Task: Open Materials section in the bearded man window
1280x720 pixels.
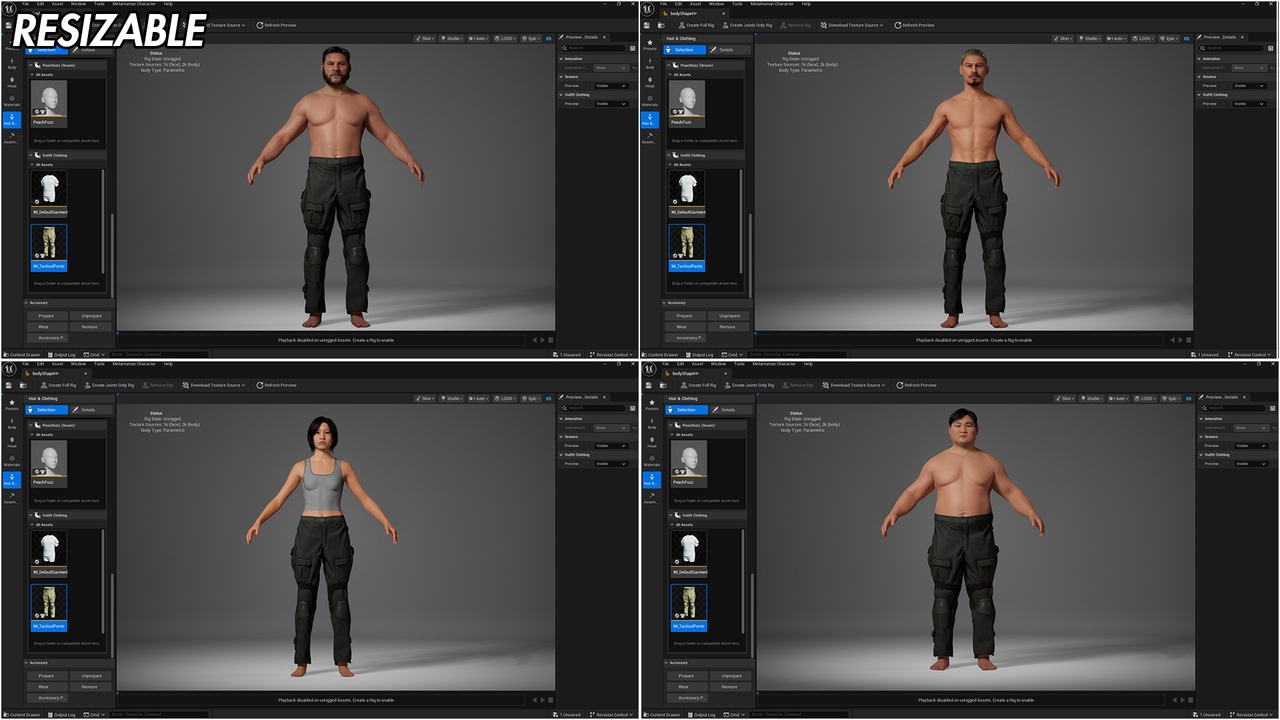Action: (12, 101)
